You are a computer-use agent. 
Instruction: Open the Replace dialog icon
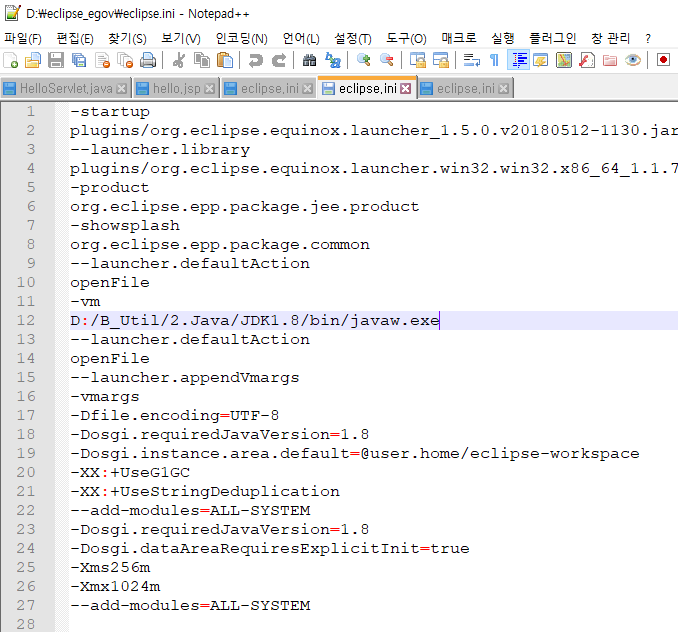(333, 60)
